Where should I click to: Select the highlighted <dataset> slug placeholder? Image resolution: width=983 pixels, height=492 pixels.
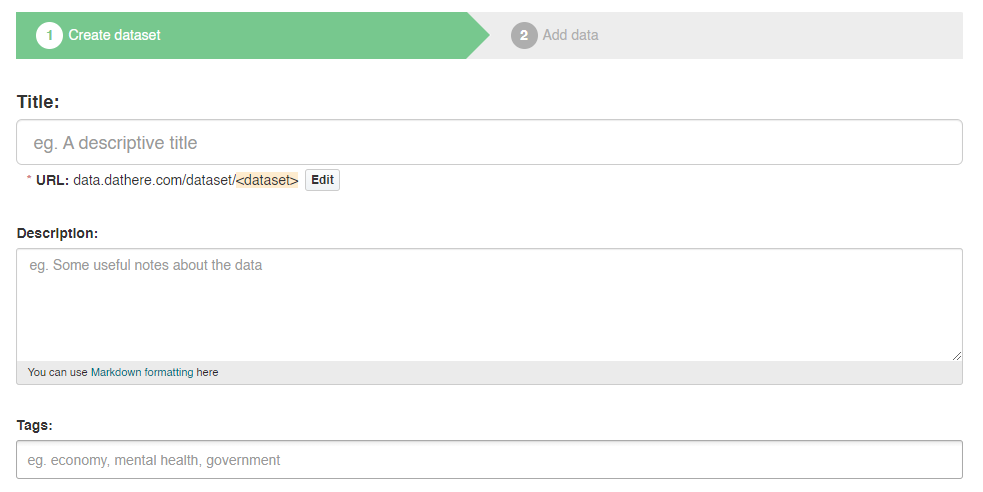(x=267, y=181)
